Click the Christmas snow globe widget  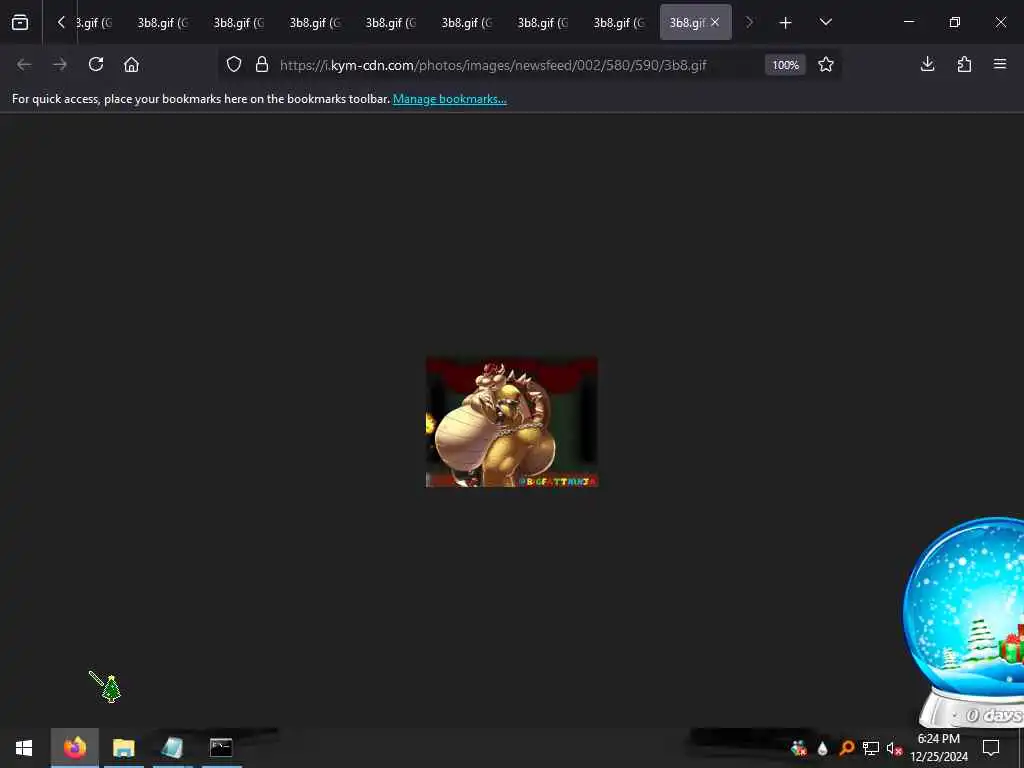tap(964, 622)
